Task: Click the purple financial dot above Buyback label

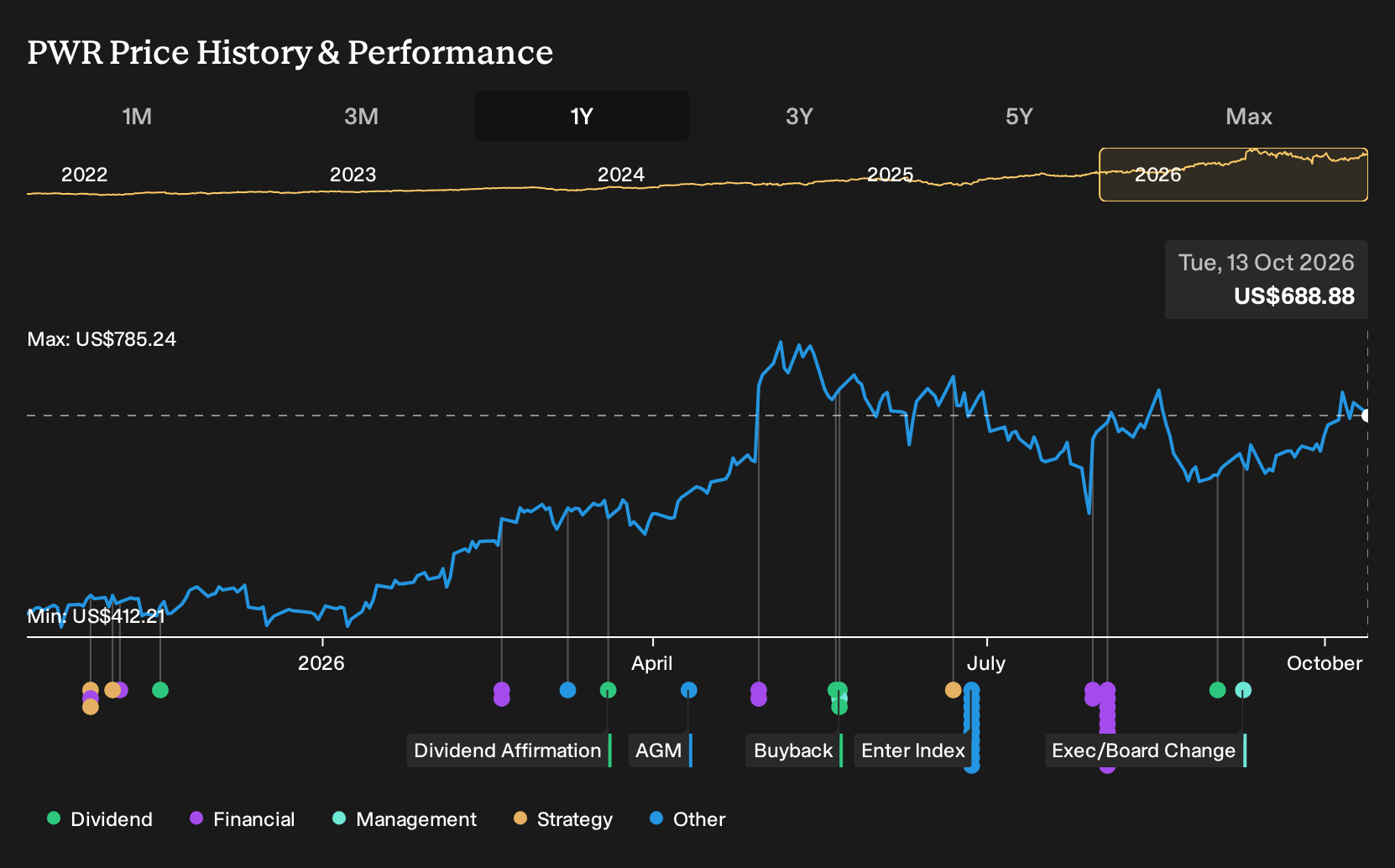Action: (759, 694)
